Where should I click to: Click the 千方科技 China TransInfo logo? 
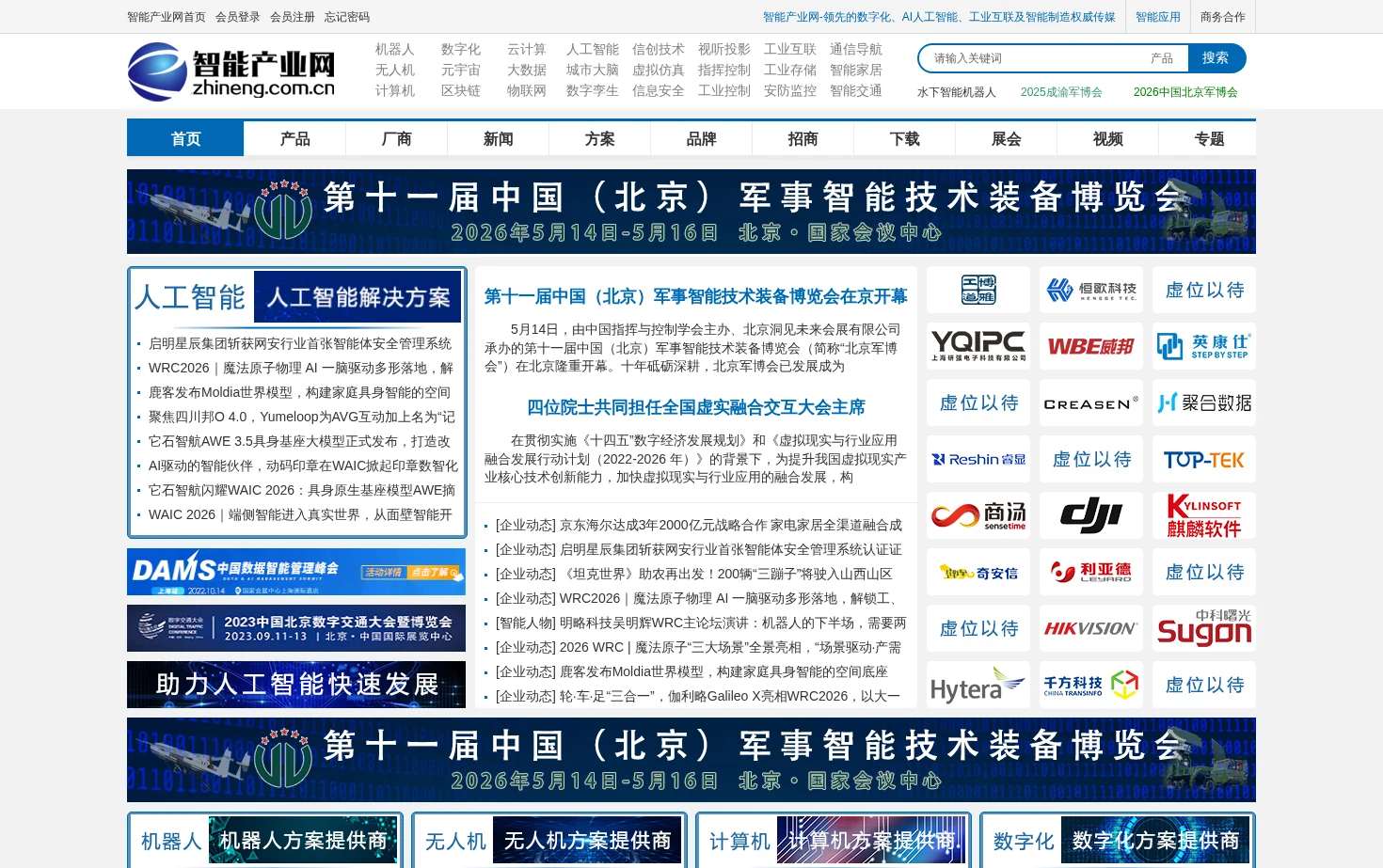(1091, 685)
